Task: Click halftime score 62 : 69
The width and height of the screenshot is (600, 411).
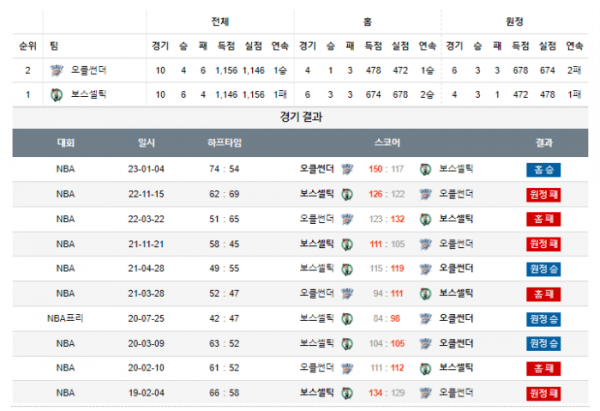Action: 224,194
